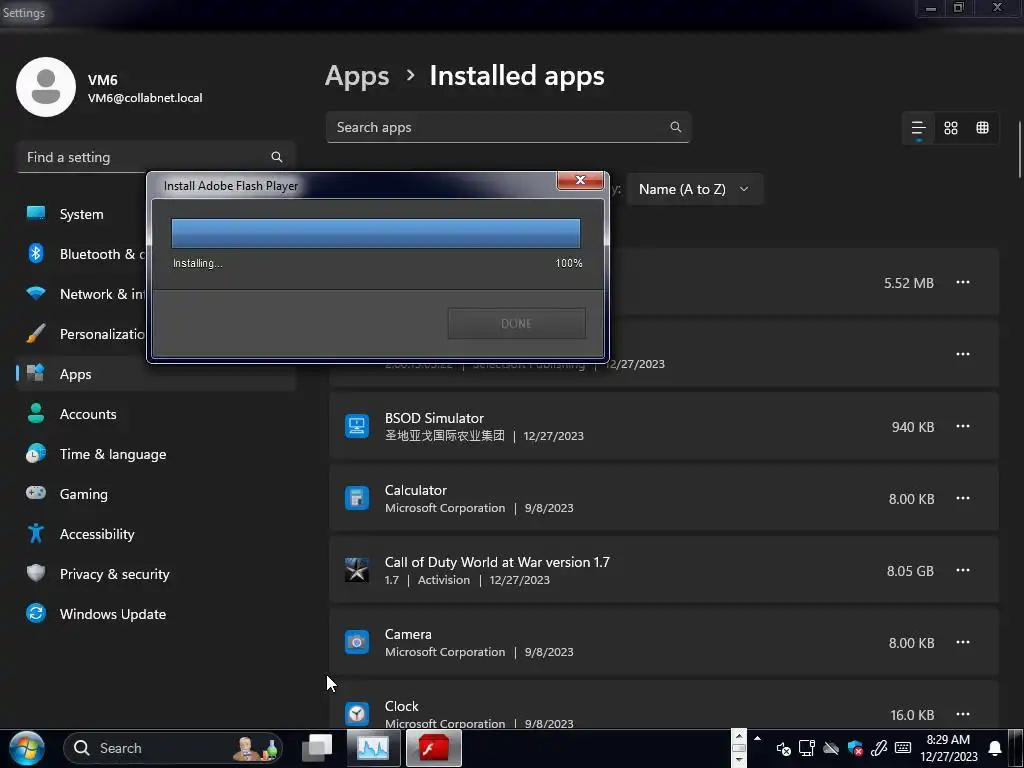Click the Windows Security shield tray icon
1024x768 pixels.
pyautogui.click(x=855, y=748)
